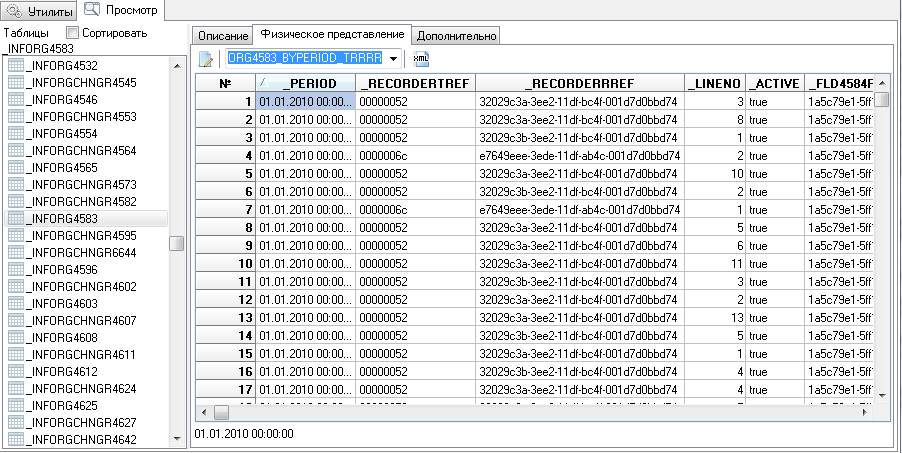This screenshot has height=453, width=902.
Task: Enable the Сортировать checkbox
Action: [x=72, y=33]
